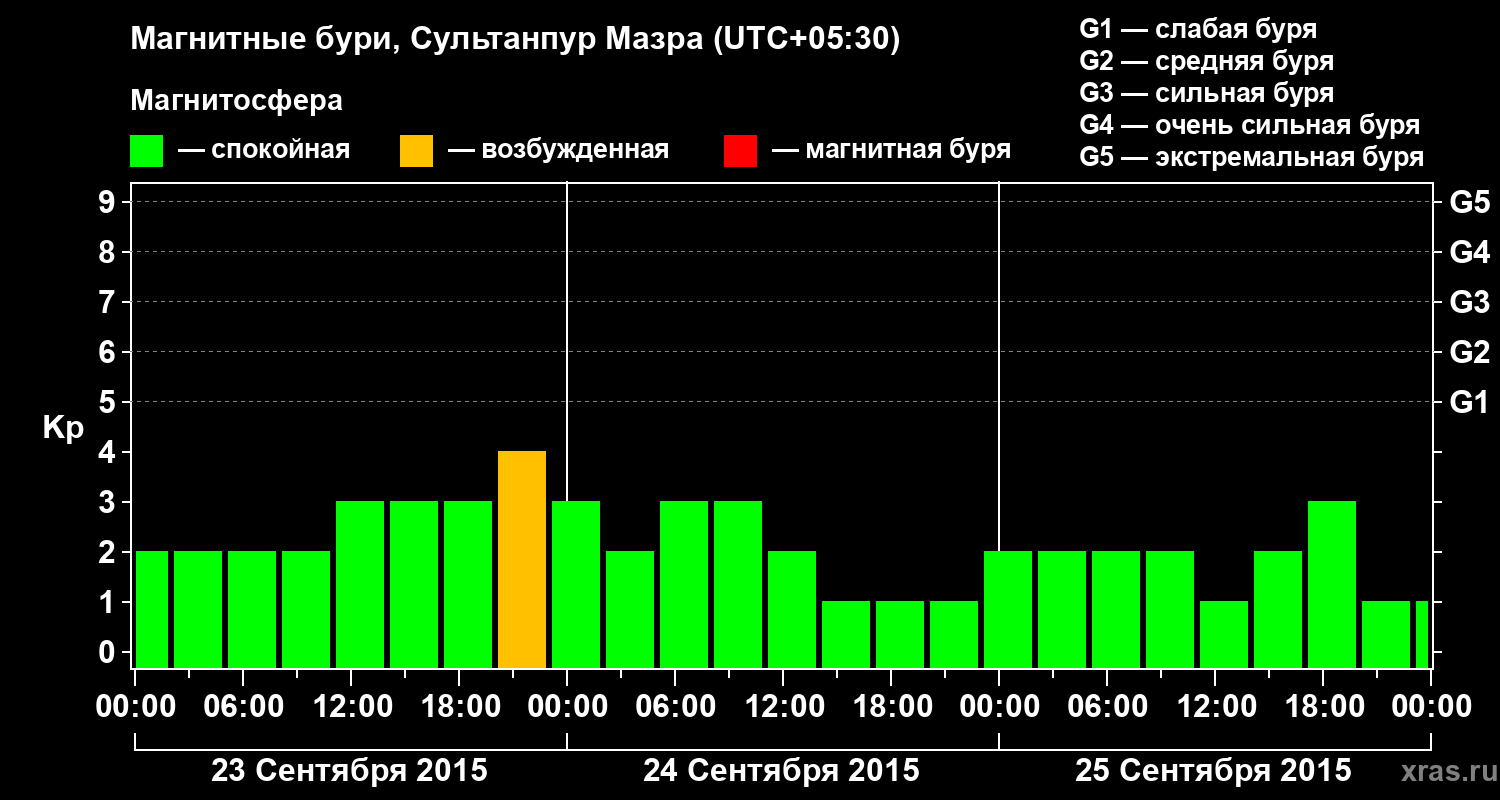This screenshot has width=1500, height=800.
Task: Click the 'G4' label on right axis
Action: tap(1470, 253)
